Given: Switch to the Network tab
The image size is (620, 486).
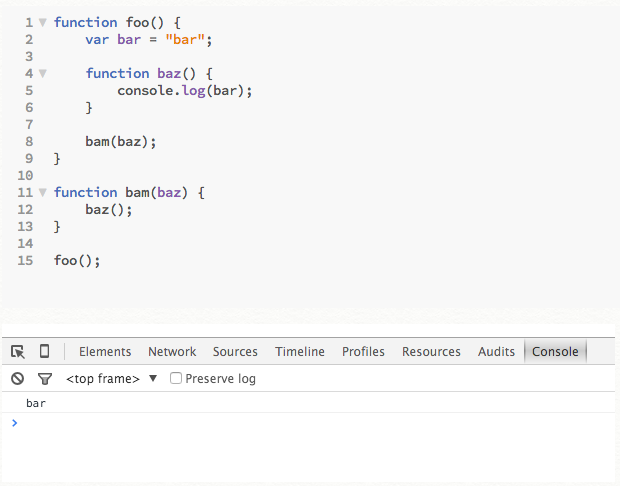Looking at the screenshot, I should (x=172, y=352).
